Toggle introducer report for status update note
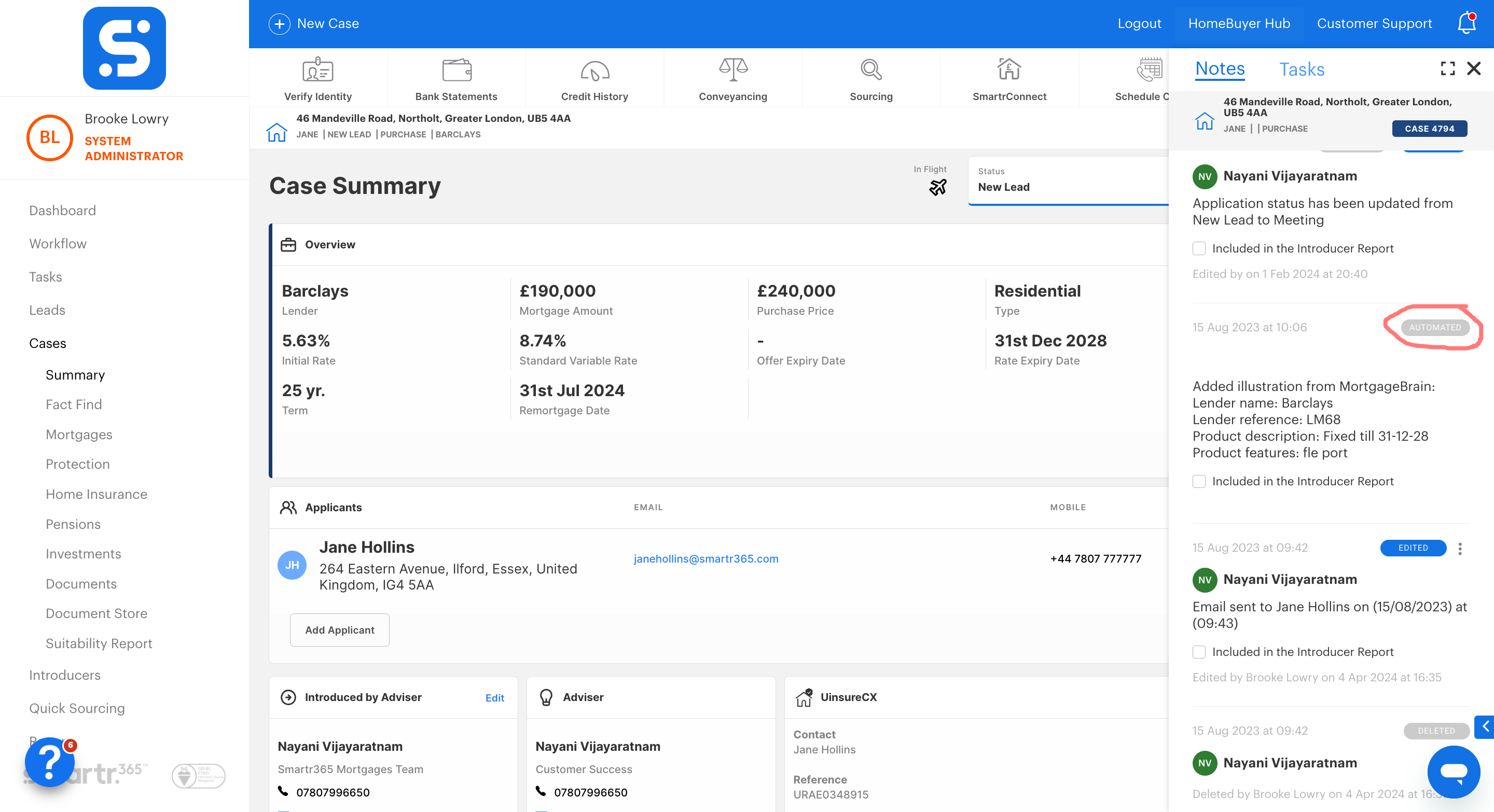Viewport: 1494px width, 812px height. 1199,249
